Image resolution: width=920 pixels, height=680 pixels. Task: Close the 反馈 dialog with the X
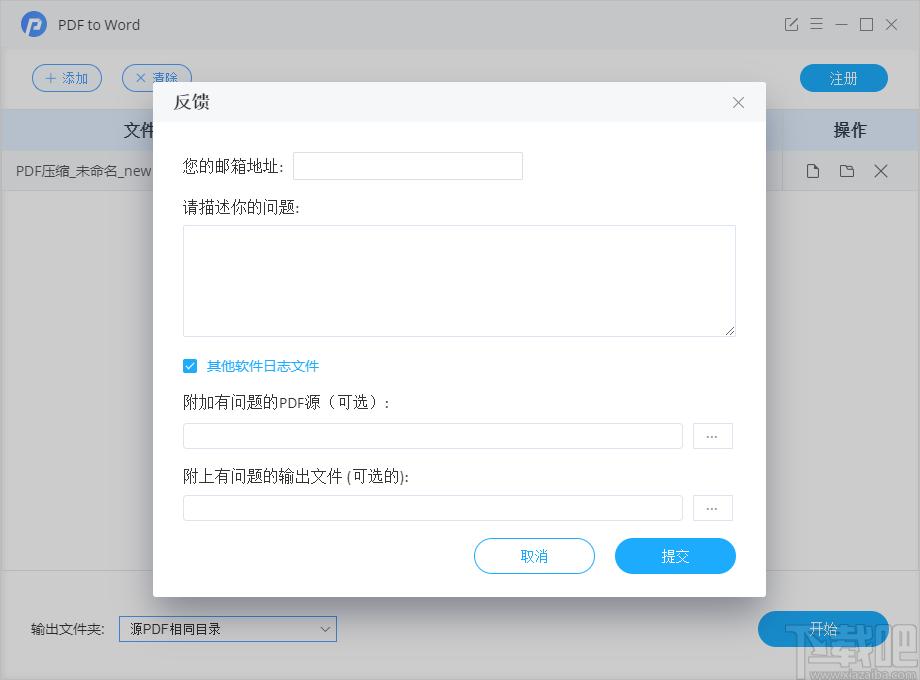point(738,103)
